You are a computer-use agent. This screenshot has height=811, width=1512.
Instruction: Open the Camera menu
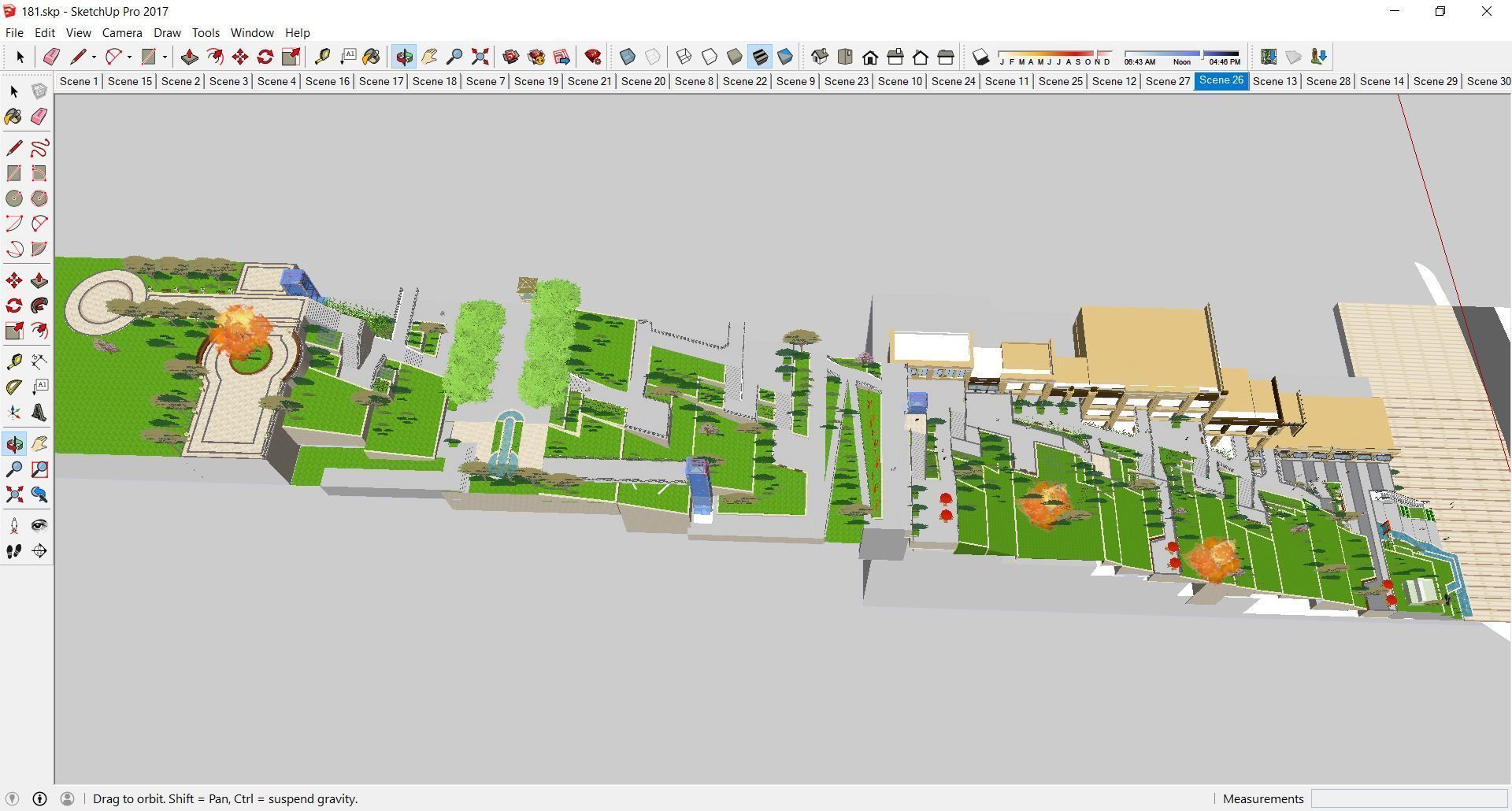pos(122,33)
